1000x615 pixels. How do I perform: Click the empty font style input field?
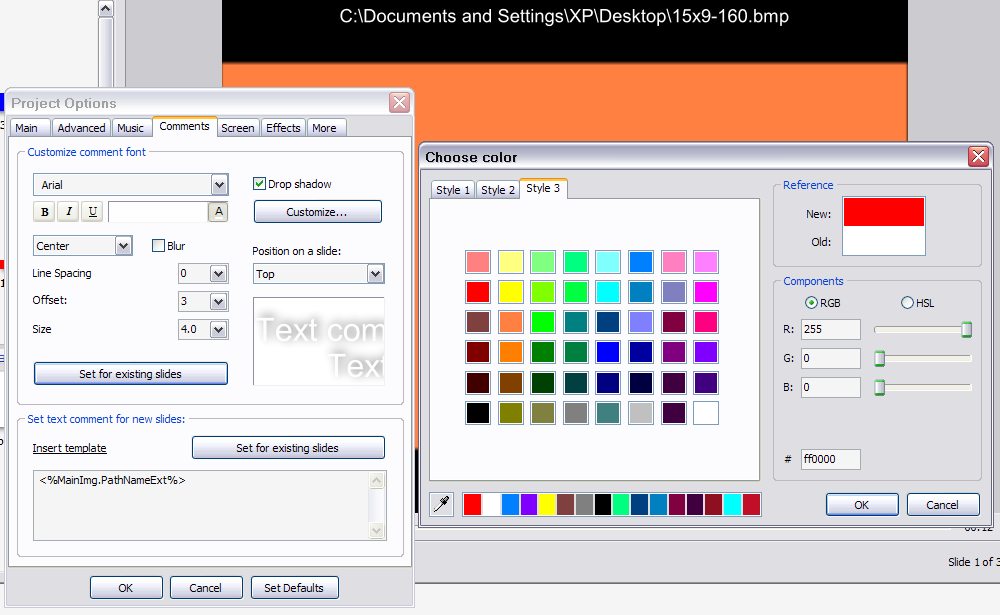158,212
